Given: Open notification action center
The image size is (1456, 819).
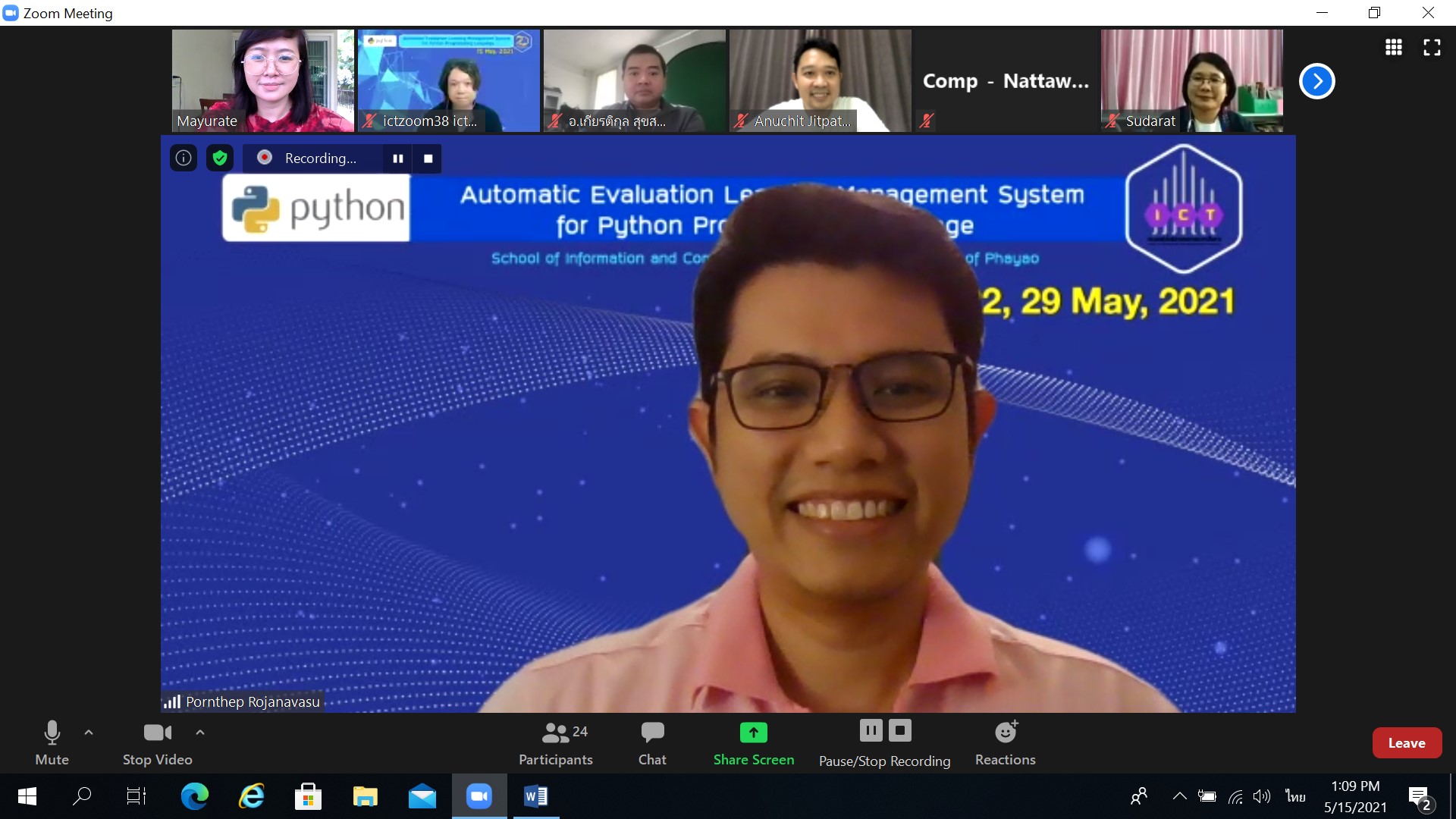Looking at the screenshot, I should pos(1420,798).
